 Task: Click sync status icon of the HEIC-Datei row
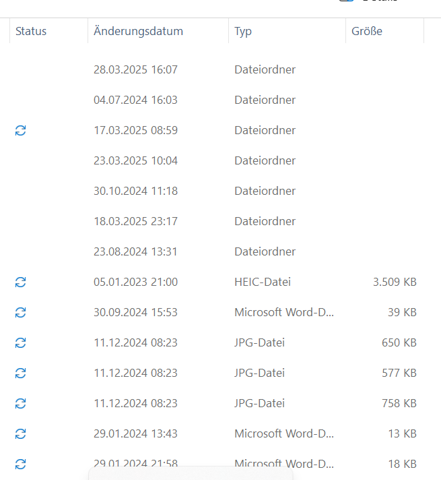pyautogui.click(x=20, y=282)
